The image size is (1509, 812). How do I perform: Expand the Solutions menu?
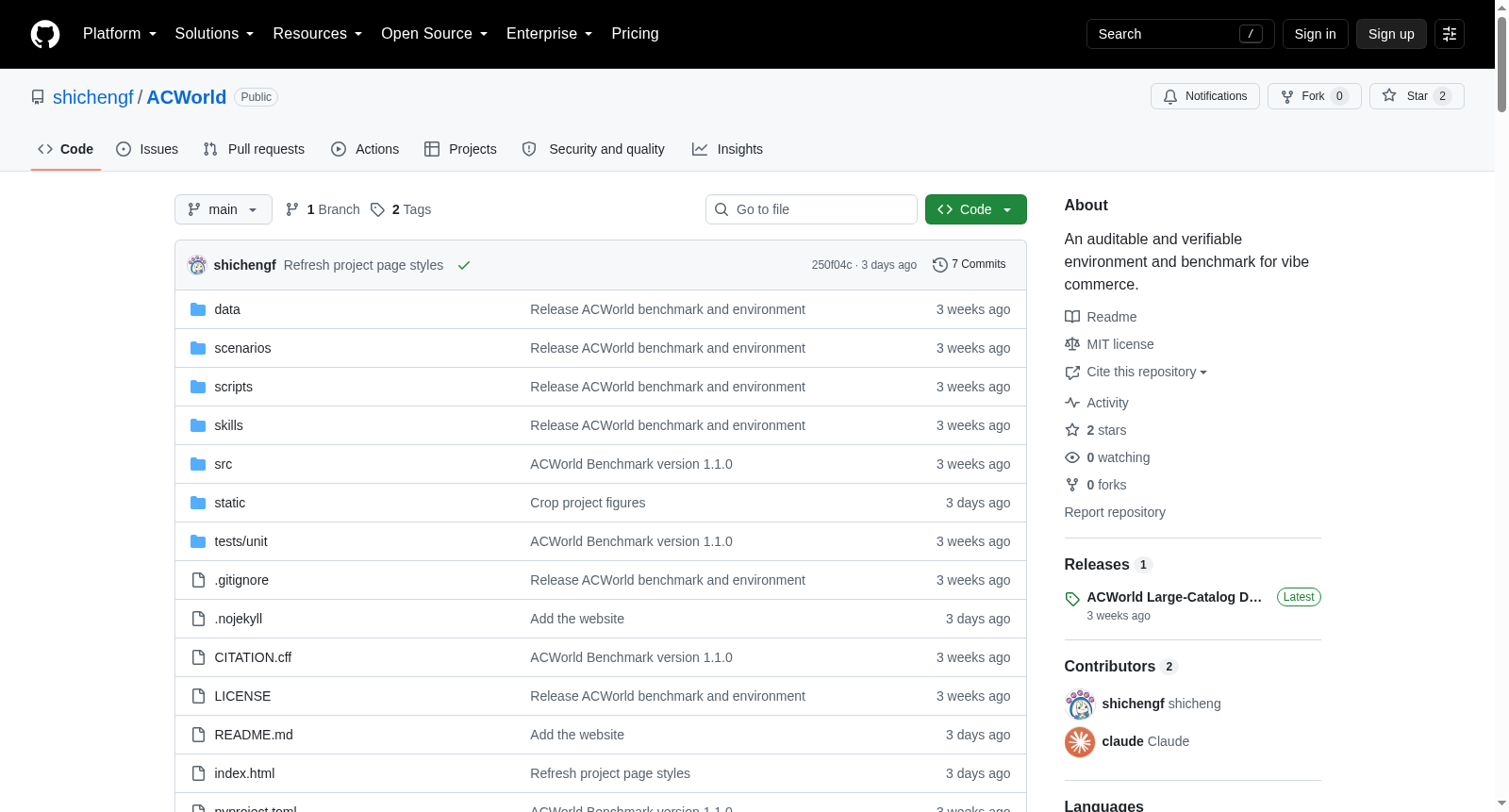(x=214, y=34)
